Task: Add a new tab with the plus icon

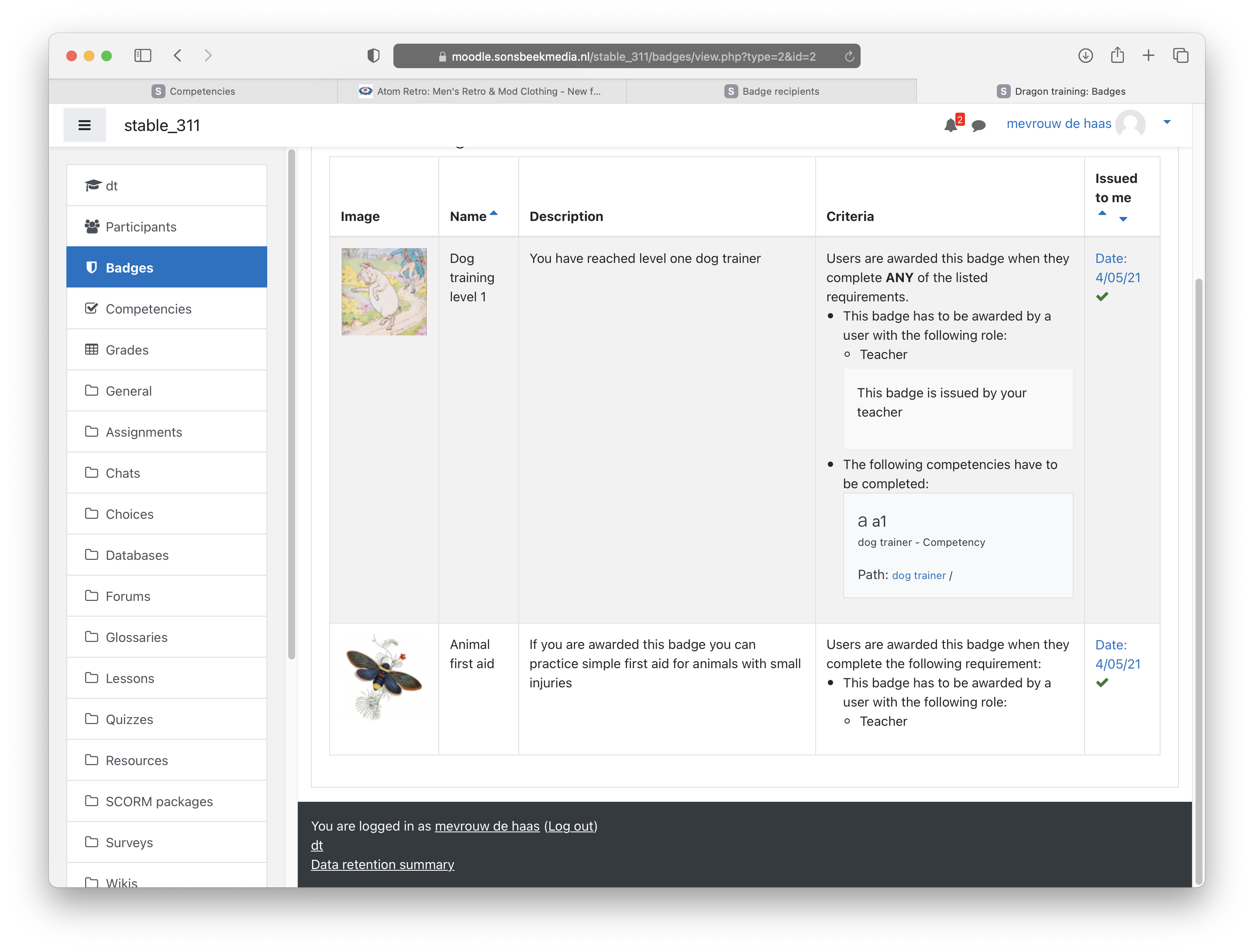Action: 1148,55
